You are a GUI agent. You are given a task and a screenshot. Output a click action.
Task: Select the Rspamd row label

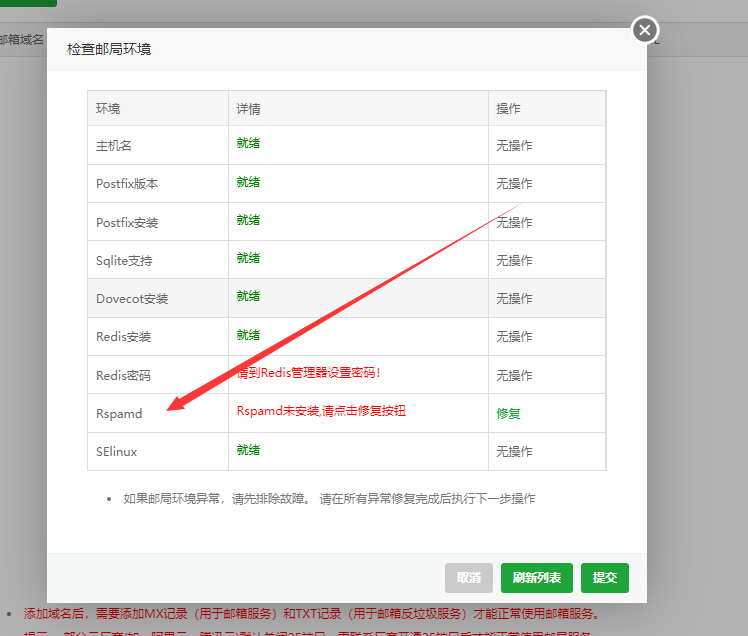[x=119, y=413]
